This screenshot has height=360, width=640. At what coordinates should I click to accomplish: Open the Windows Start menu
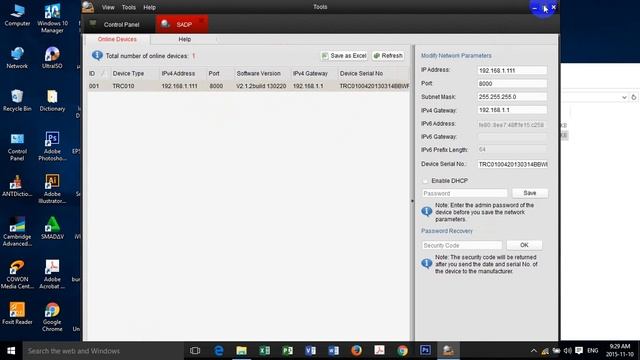(11, 351)
